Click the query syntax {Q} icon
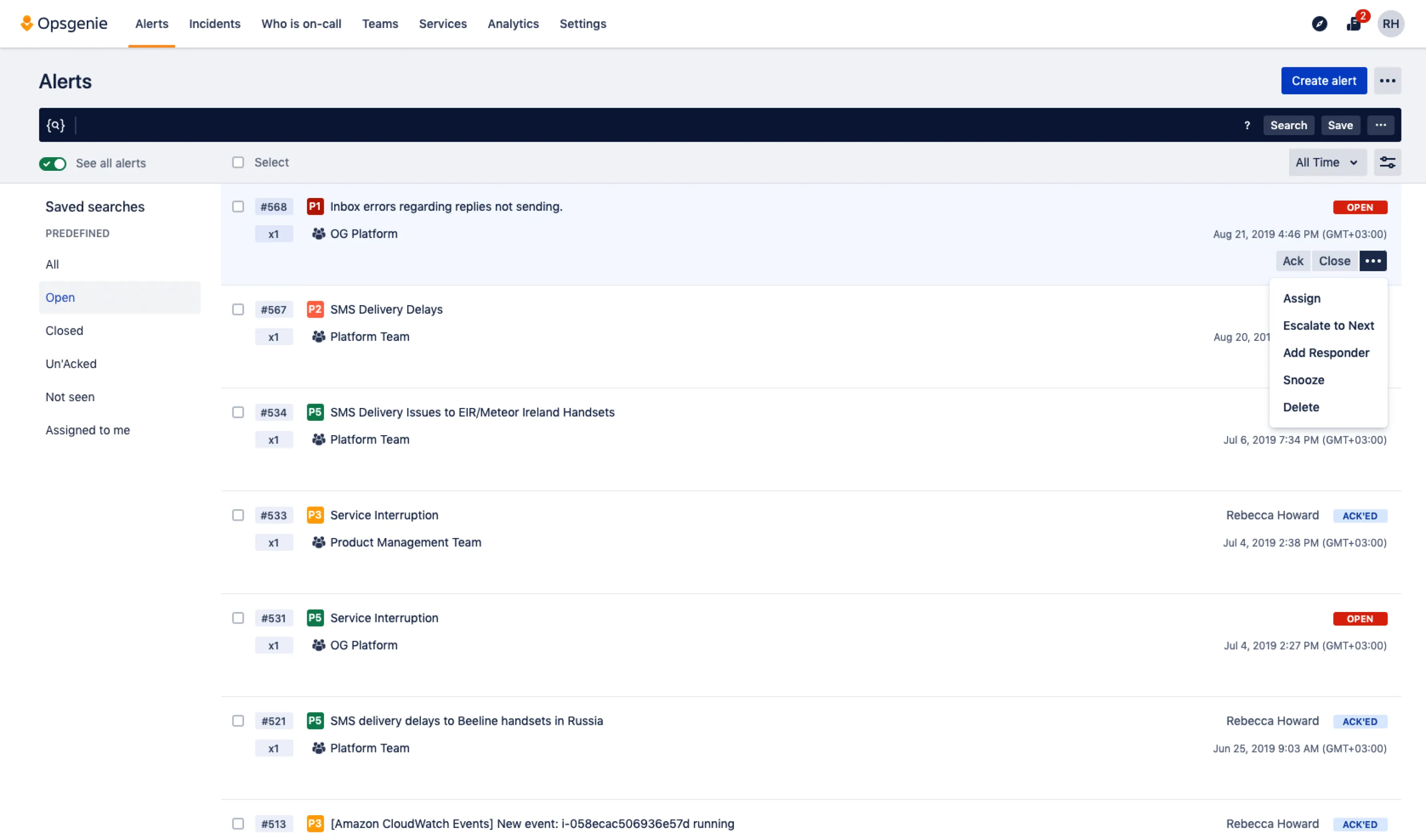Viewport: 1426px width, 840px height. (x=56, y=125)
